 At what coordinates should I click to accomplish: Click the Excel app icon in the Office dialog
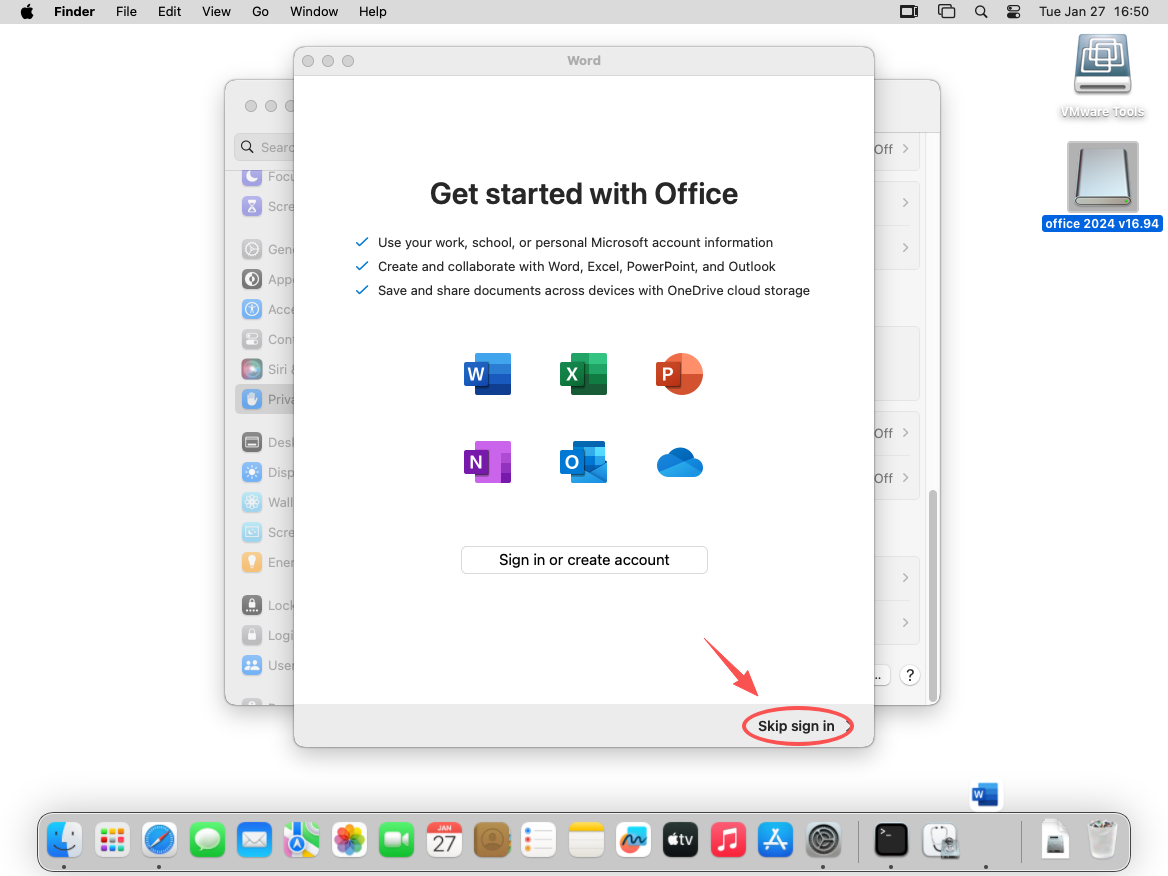point(583,374)
